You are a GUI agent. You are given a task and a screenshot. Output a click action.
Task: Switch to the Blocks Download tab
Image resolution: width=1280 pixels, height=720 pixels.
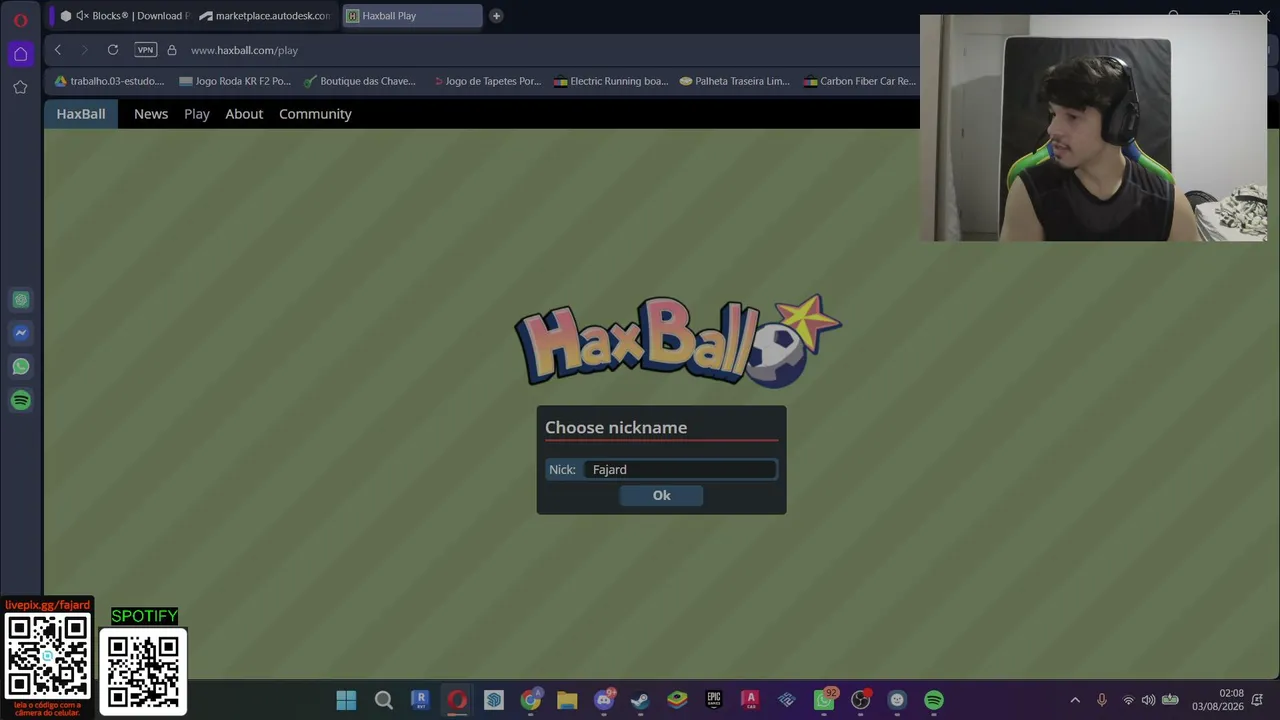[124, 16]
